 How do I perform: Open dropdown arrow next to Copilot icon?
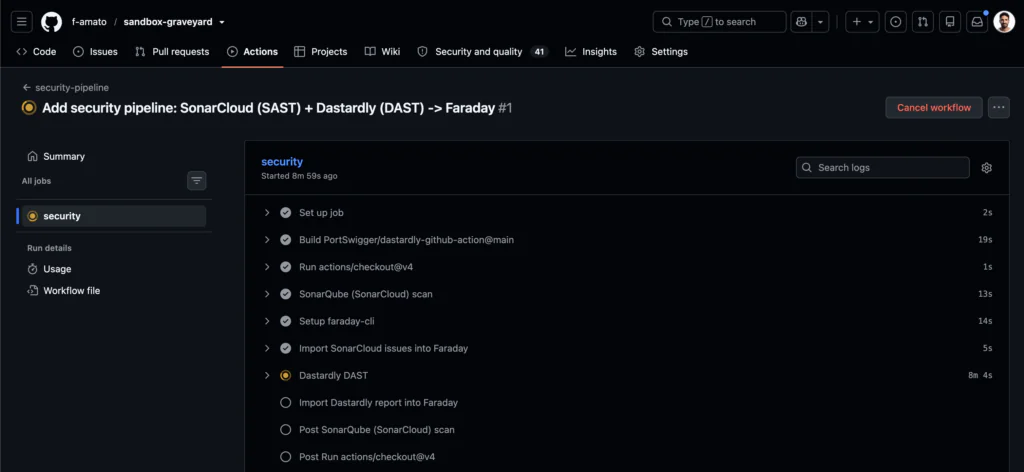pos(820,22)
